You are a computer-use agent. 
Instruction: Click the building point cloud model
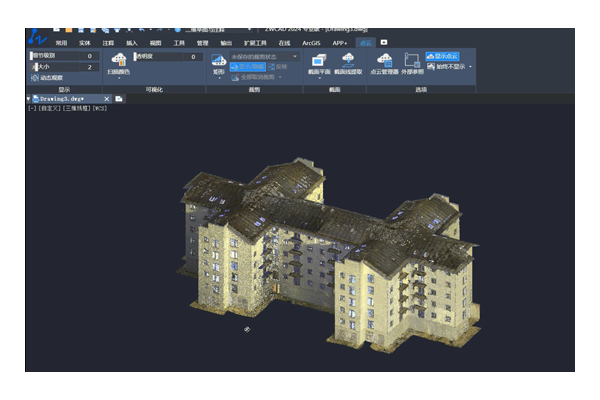click(328, 254)
